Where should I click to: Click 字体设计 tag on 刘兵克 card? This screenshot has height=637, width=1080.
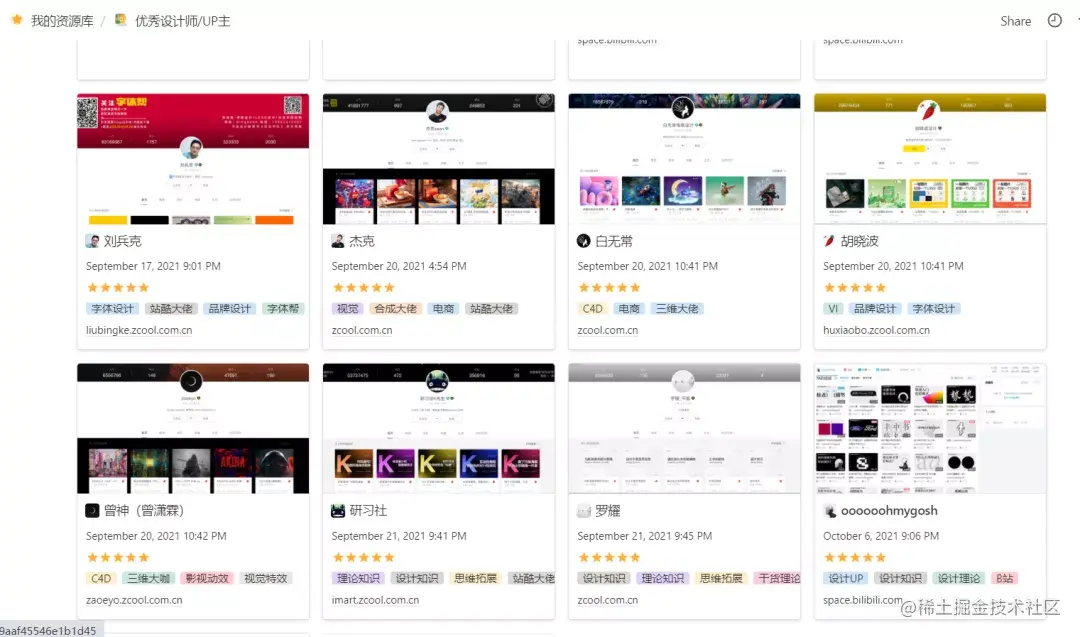click(x=112, y=309)
